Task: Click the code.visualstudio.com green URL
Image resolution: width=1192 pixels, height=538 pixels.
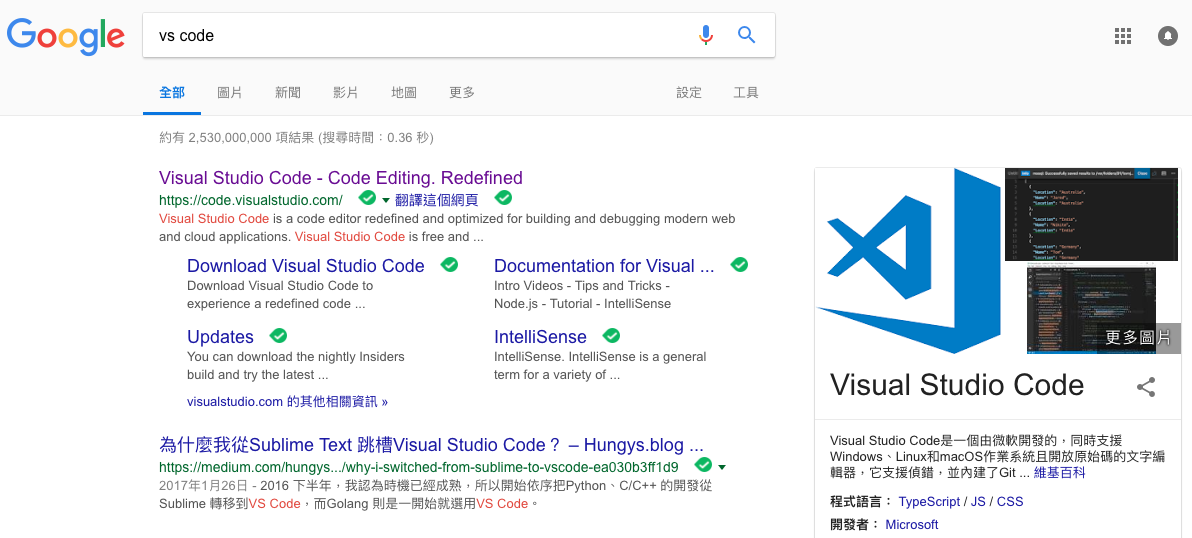Action: [x=251, y=200]
